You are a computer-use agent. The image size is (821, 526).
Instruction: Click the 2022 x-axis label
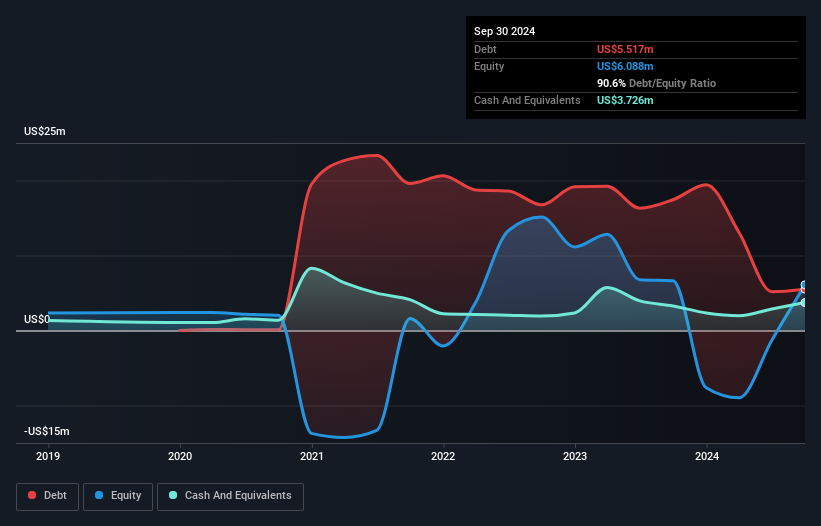[x=443, y=456]
